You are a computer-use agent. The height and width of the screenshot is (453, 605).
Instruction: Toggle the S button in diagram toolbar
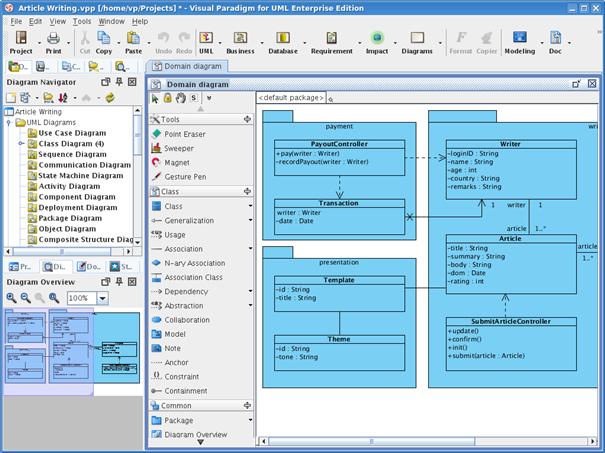pos(194,98)
